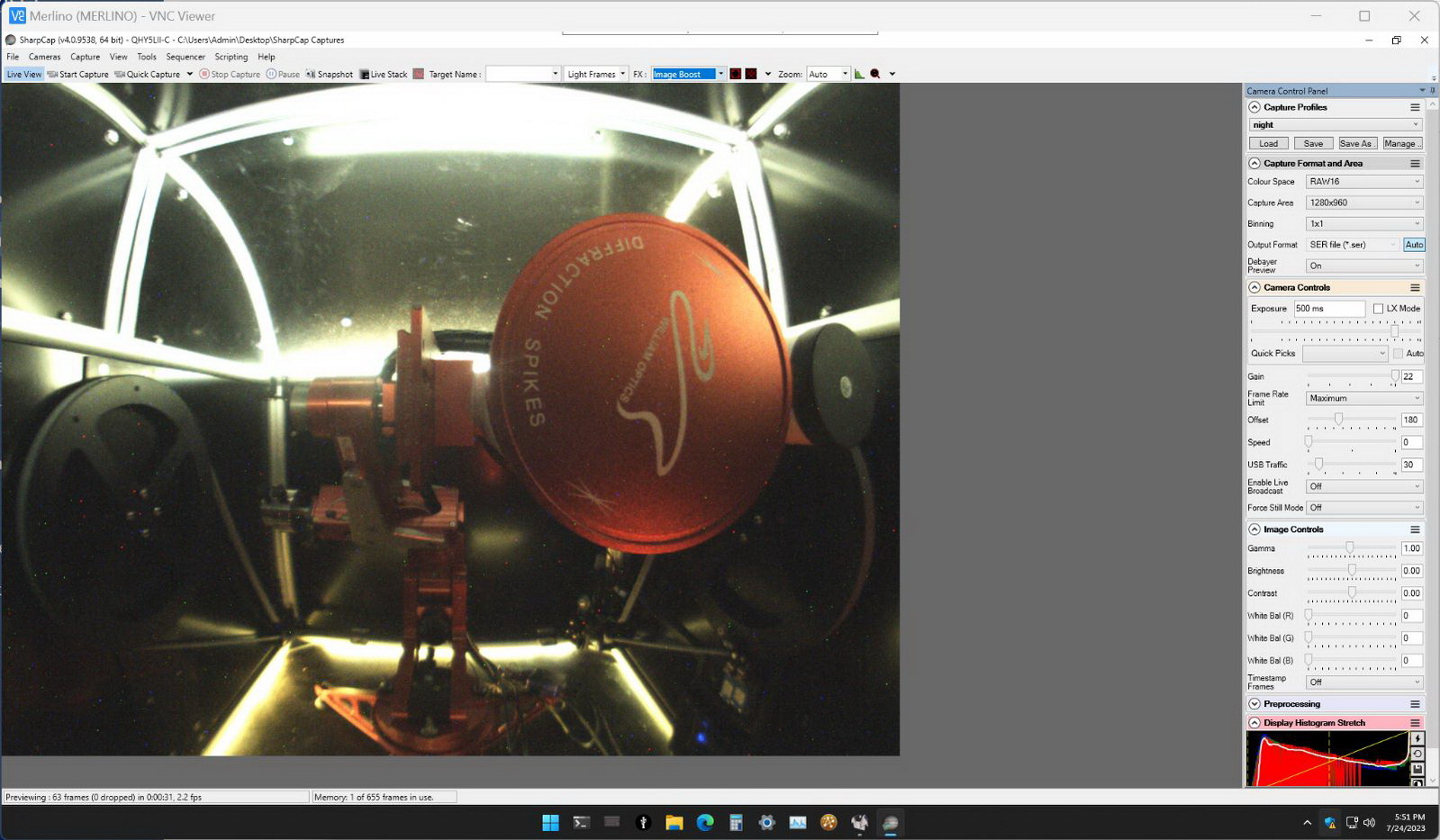Viewport: 1440px width, 840px height.
Task: Click the Gain slider
Action: [x=1352, y=376]
